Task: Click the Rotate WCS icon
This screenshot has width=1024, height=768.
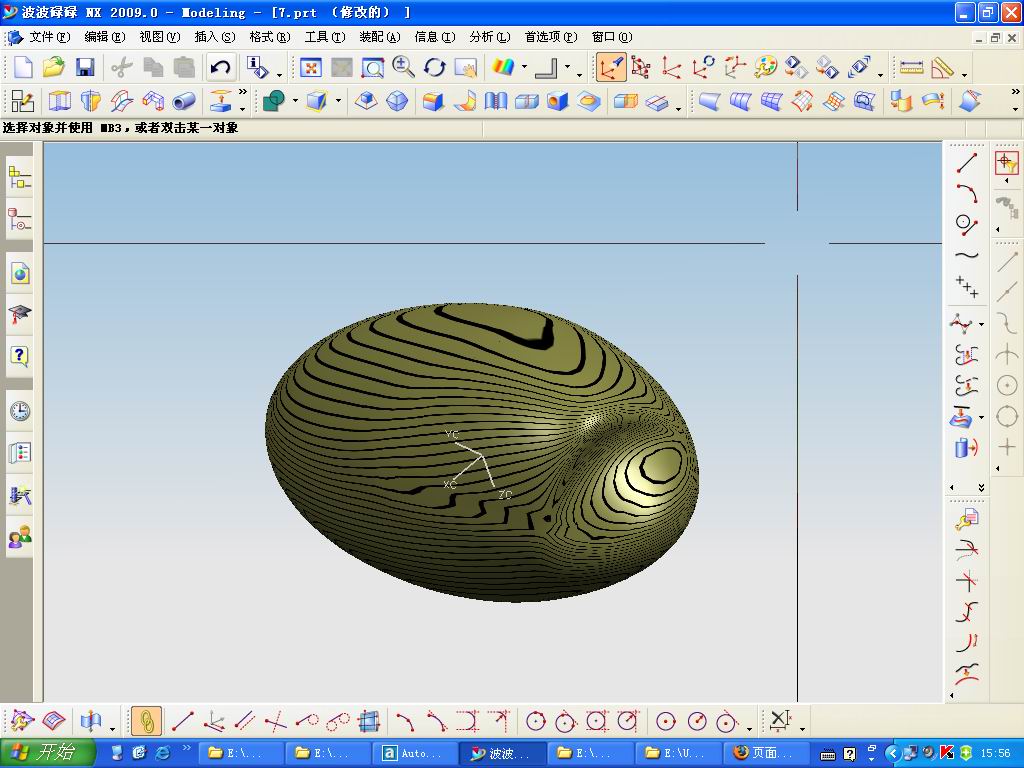Action: pyautogui.click(x=703, y=67)
